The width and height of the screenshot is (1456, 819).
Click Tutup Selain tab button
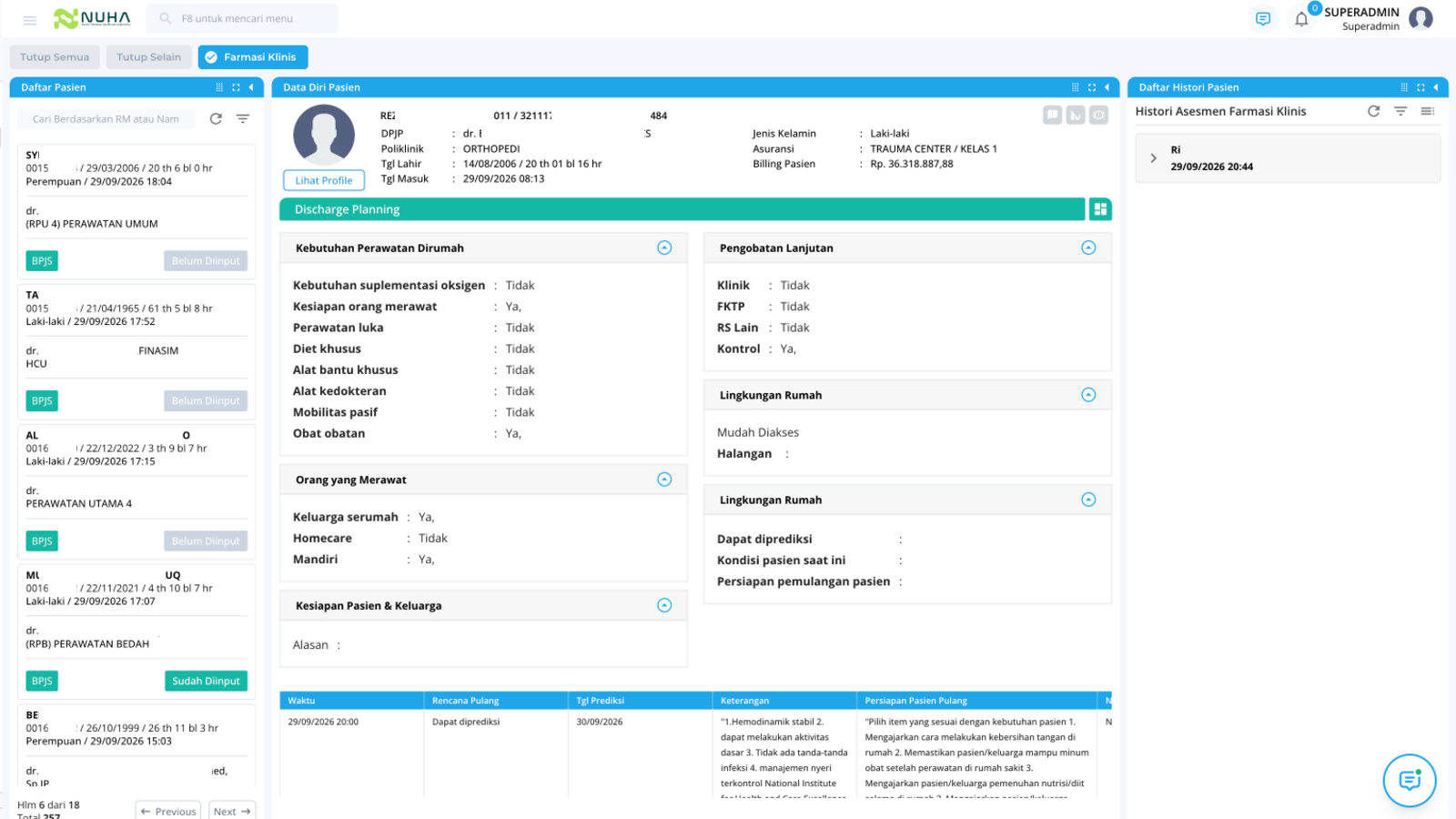149,57
